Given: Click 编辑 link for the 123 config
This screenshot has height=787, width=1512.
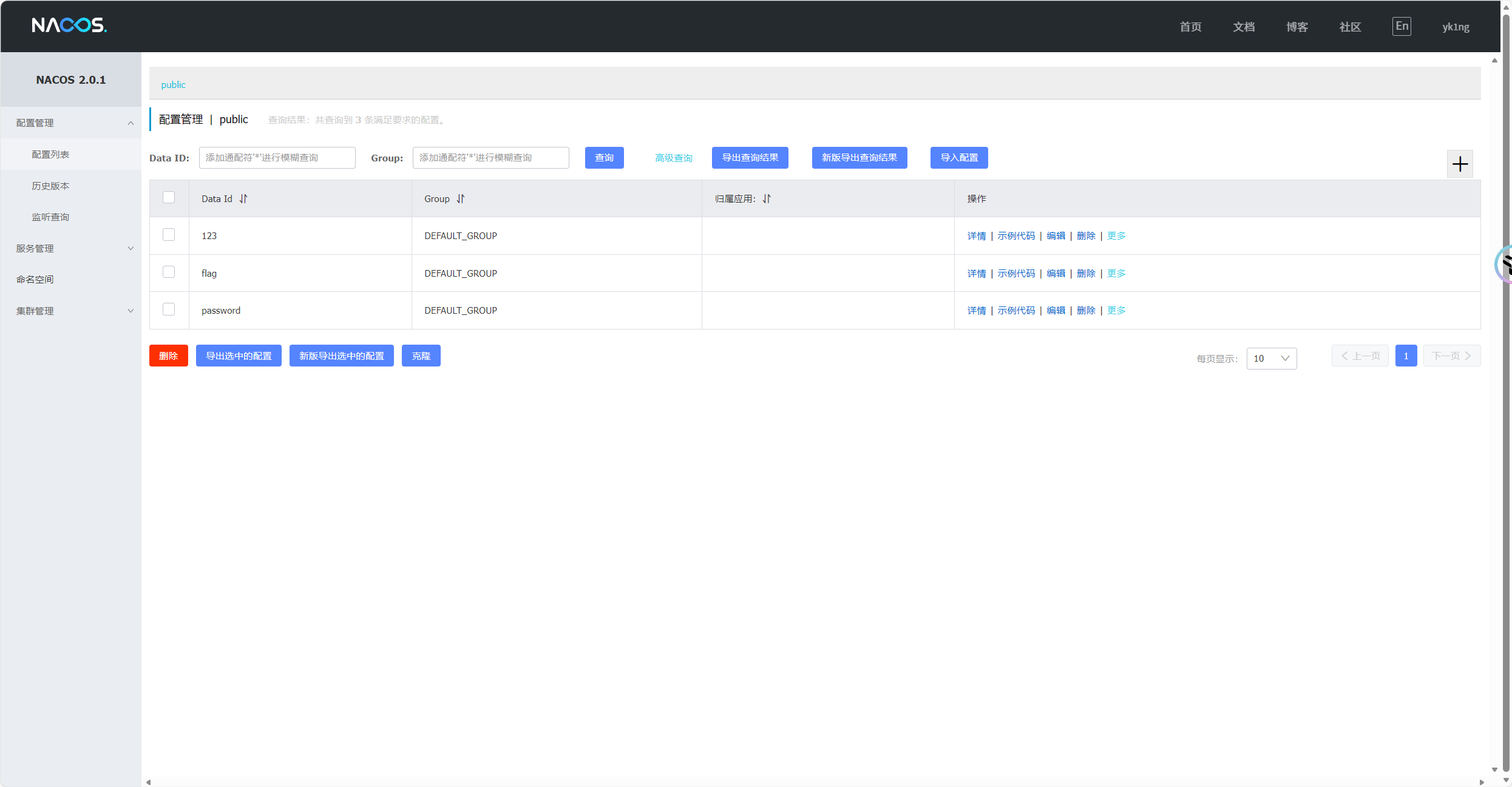Looking at the screenshot, I should click(1056, 236).
